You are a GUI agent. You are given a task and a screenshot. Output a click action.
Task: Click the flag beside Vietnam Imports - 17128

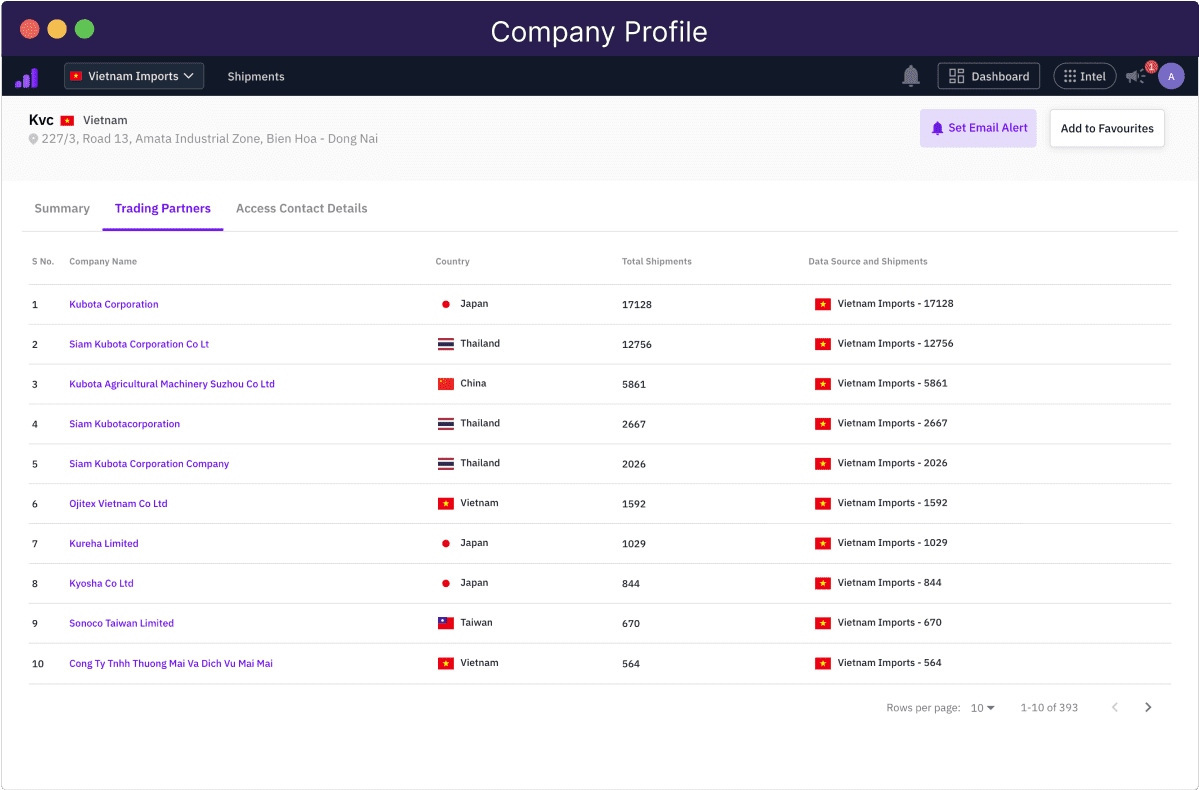click(823, 304)
